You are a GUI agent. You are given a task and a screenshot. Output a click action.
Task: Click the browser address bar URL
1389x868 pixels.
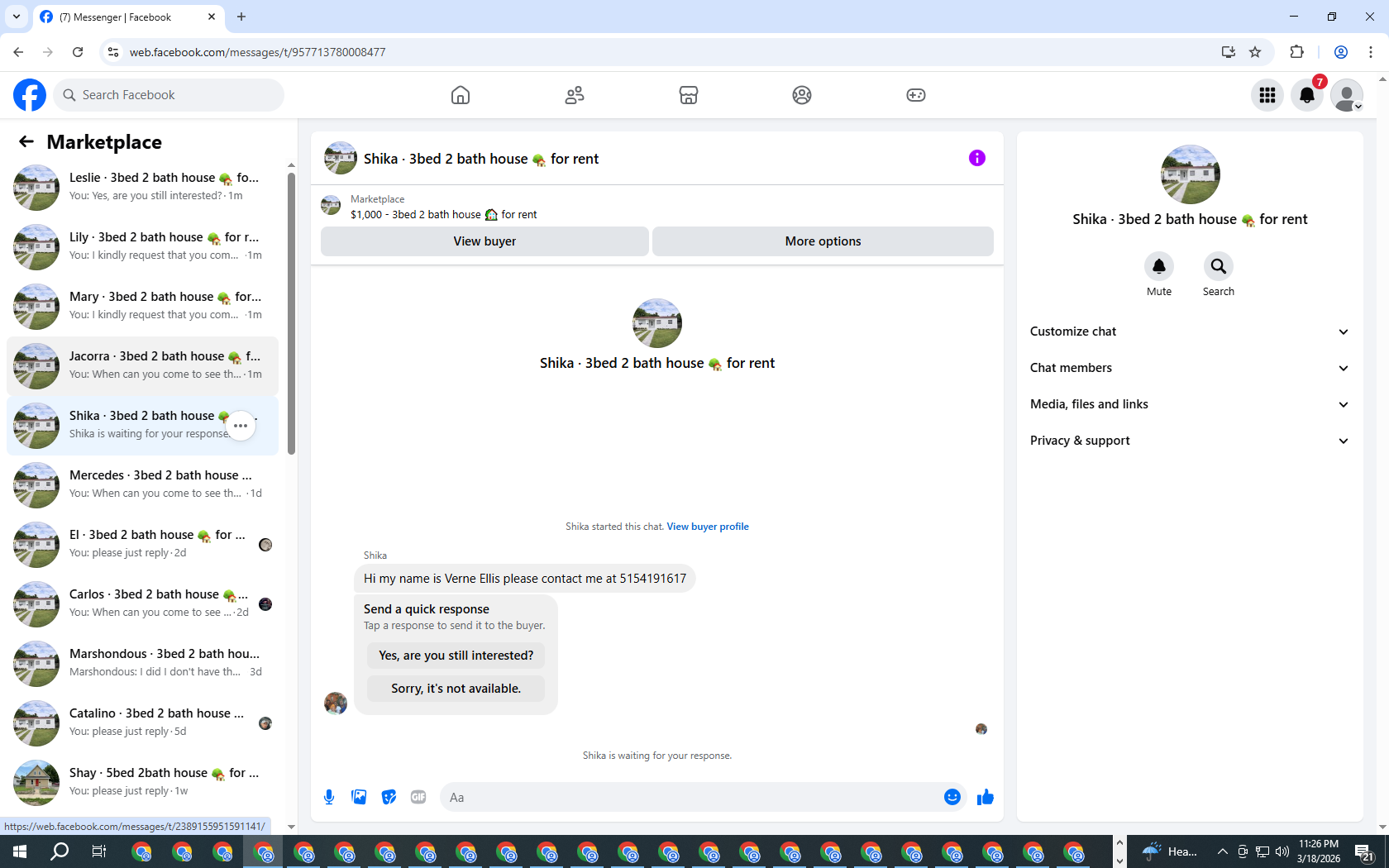tap(257, 52)
